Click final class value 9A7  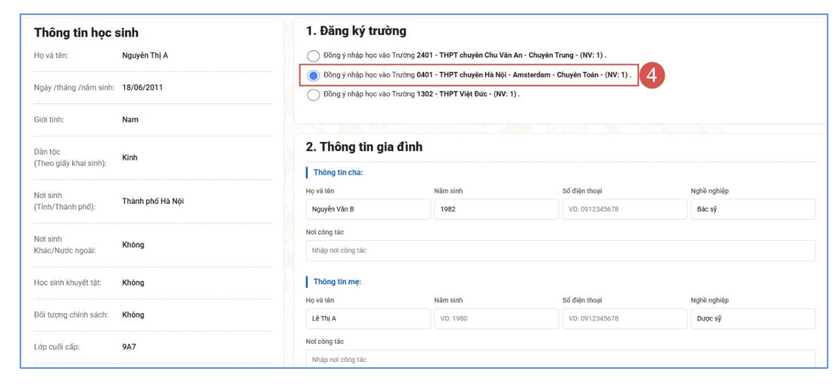coord(129,346)
